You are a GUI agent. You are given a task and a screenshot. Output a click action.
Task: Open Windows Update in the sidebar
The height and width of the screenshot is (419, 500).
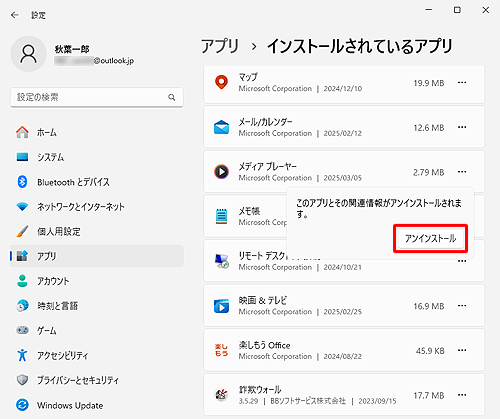coord(97,405)
